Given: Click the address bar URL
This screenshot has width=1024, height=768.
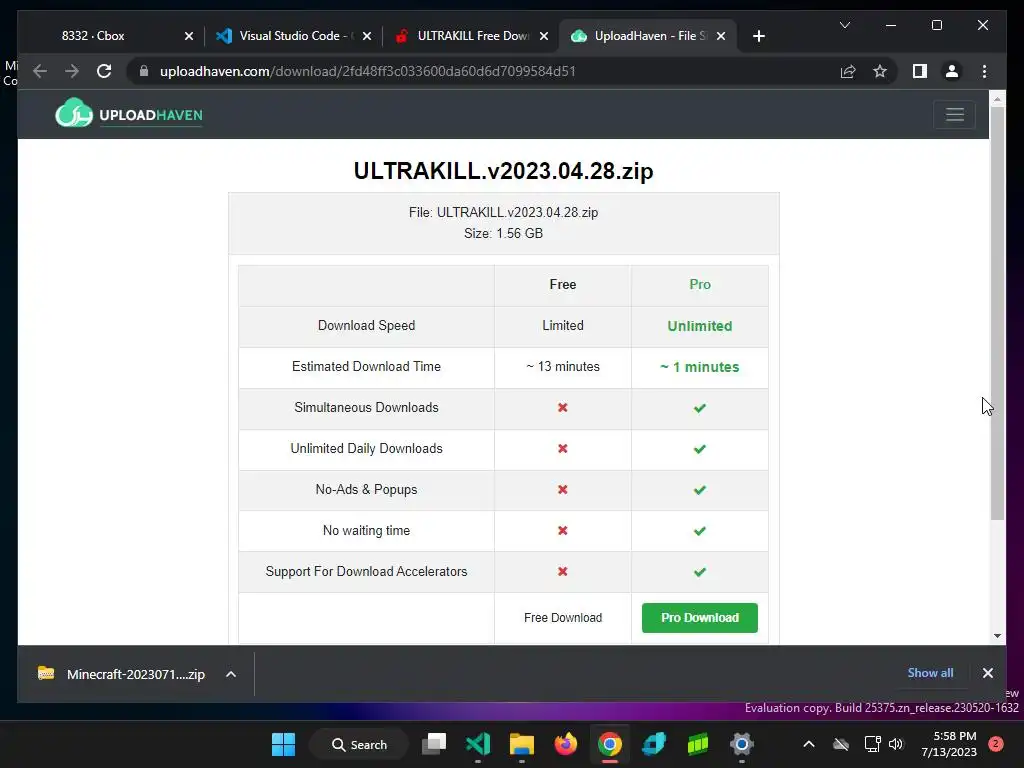Looking at the screenshot, I should pyautogui.click(x=368, y=71).
